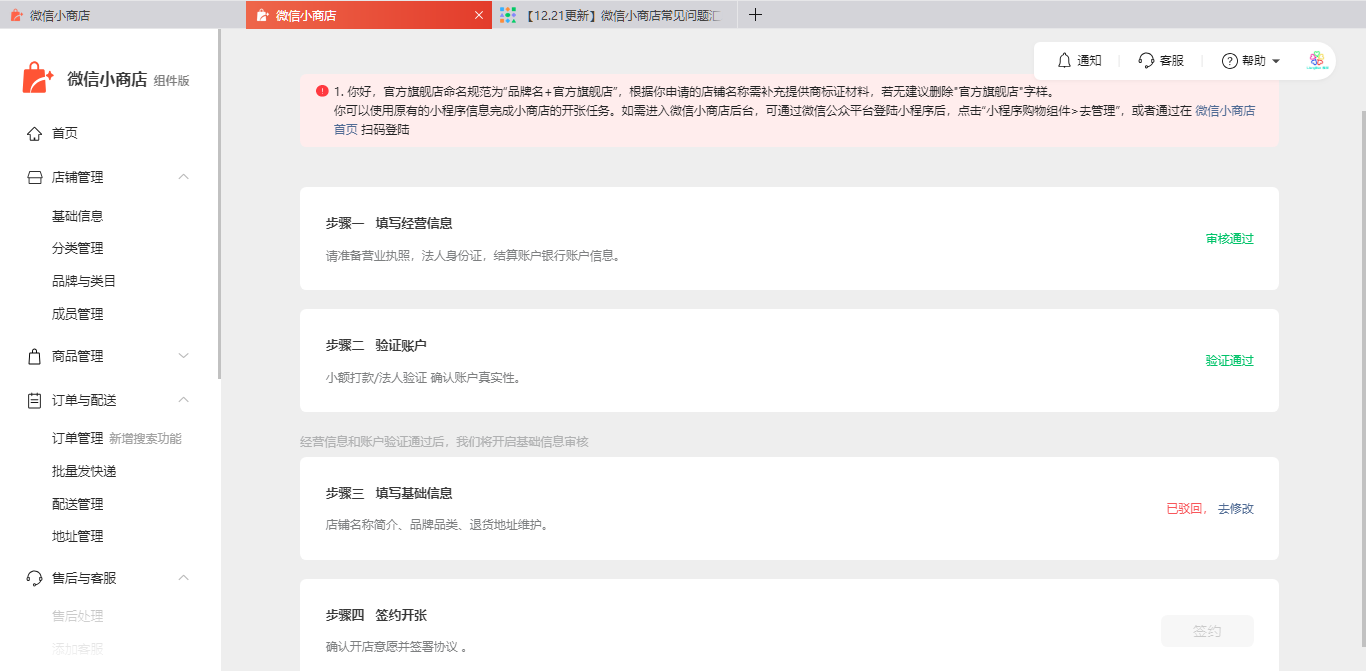Click the 帮助 label in the top bar
The height and width of the screenshot is (671, 1366).
click(x=1254, y=61)
